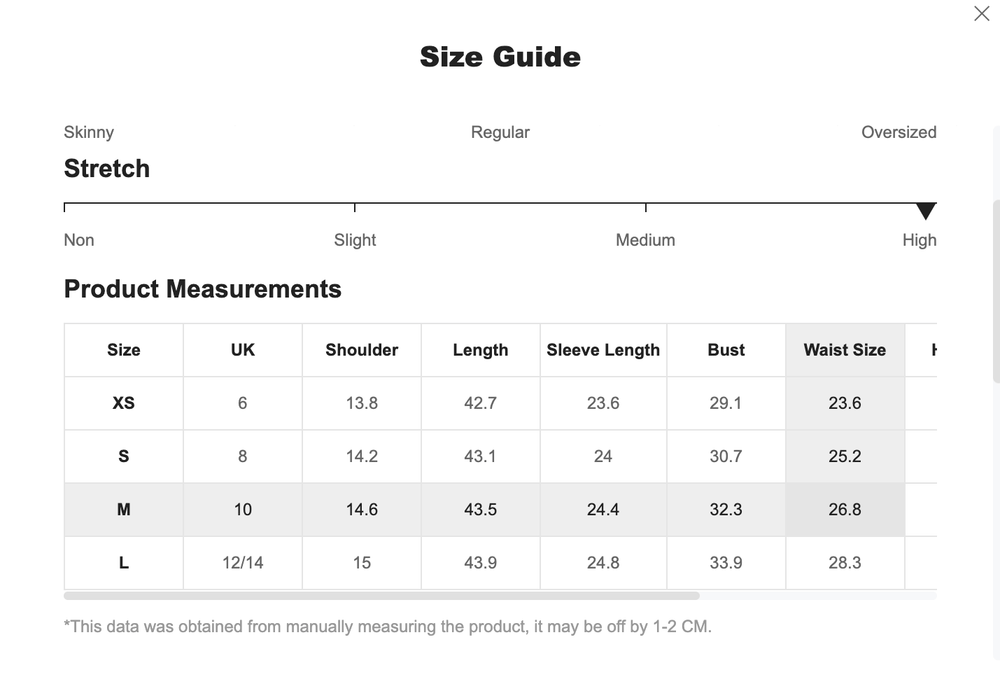1000x698 pixels.
Task: Click the measurement disclaimer footnote text
Action: point(389,627)
